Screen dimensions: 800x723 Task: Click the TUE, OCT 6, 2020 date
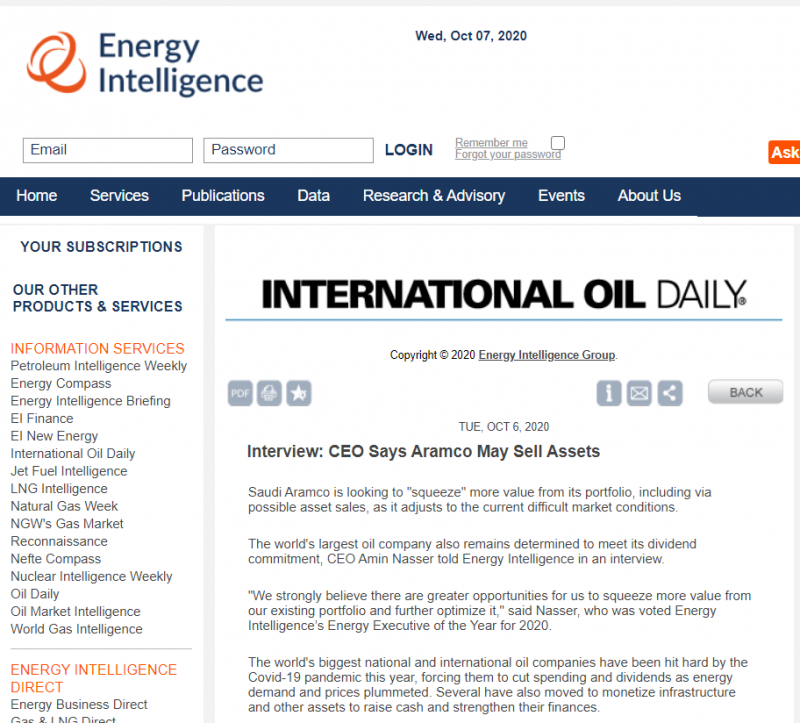click(504, 427)
